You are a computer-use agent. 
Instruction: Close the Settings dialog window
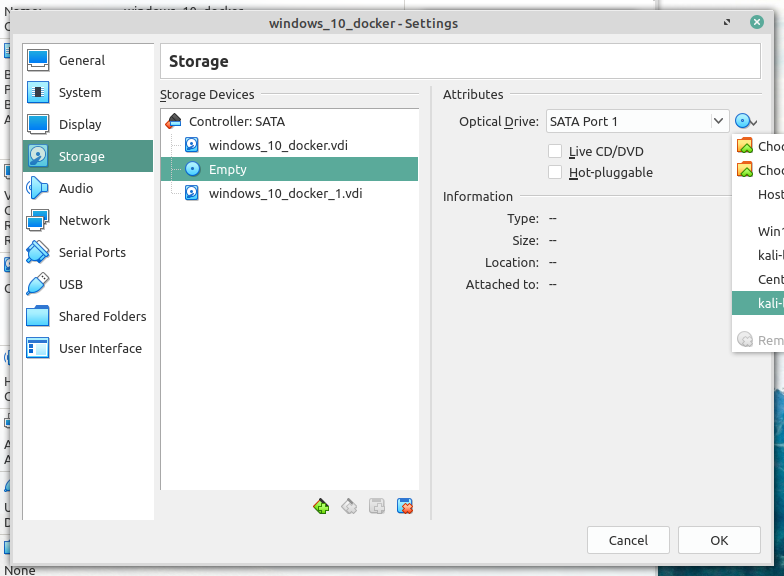tap(756, 22)
